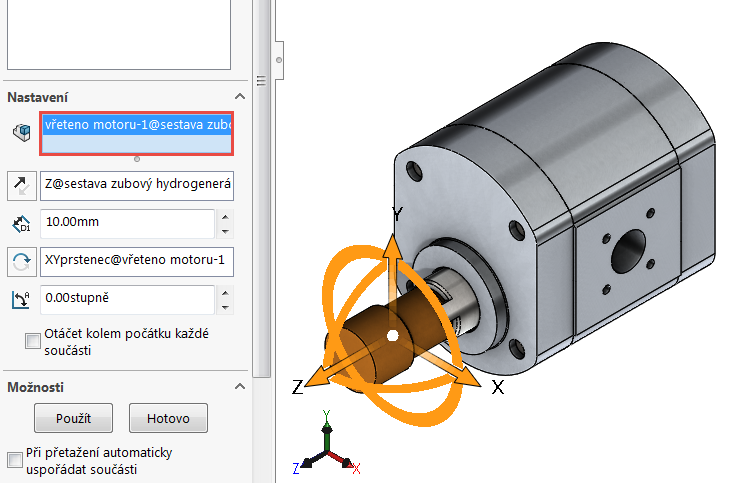Increase the rotation angle with up arrow
The image size is (750, 483).
pos(225,293)
